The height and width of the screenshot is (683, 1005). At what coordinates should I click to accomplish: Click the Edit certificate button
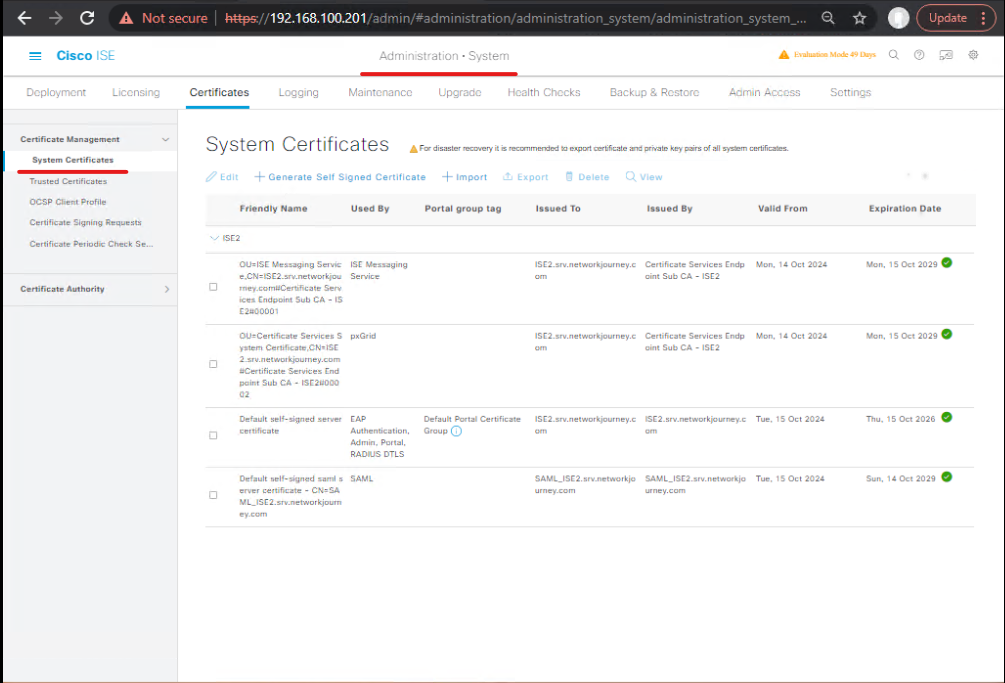click(222, 177)
